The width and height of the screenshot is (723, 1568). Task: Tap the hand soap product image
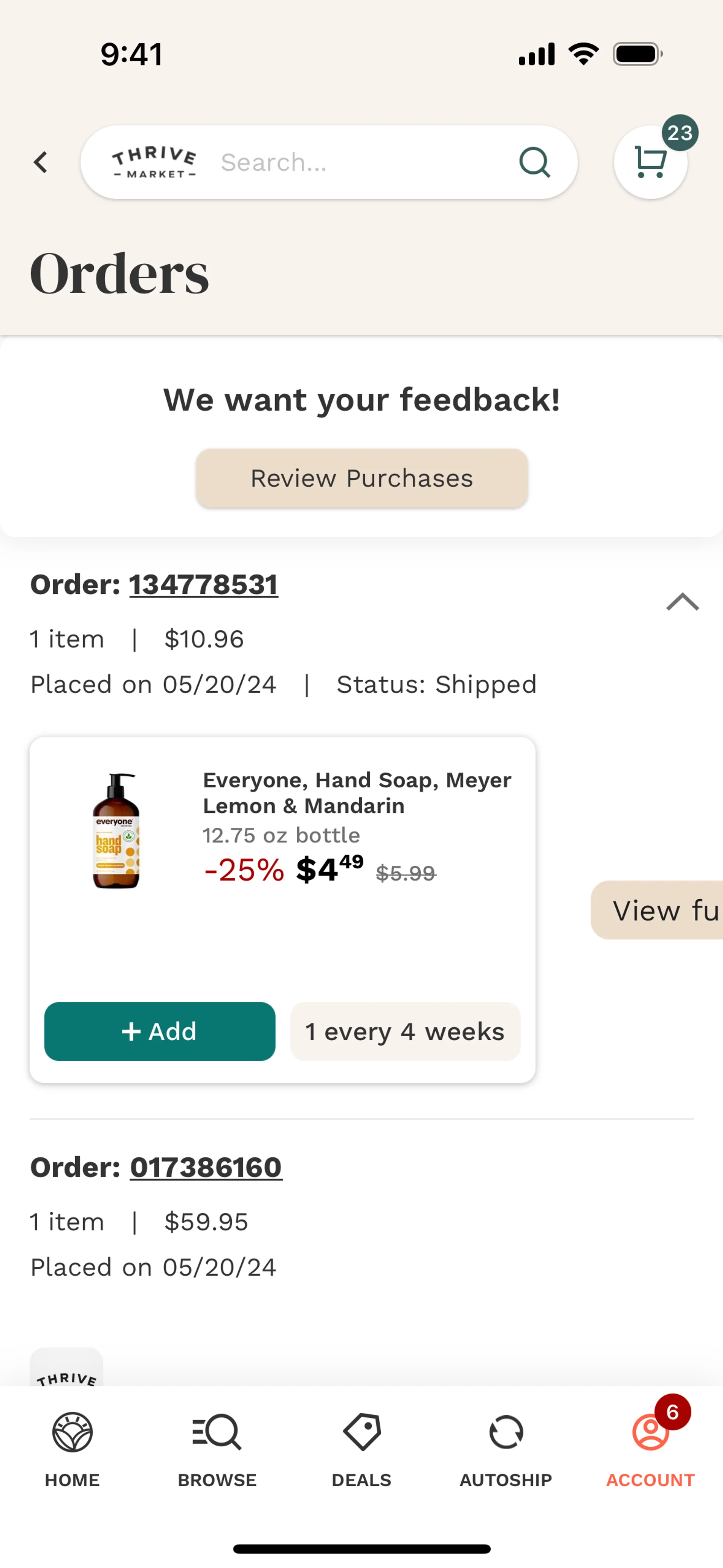coord(116,831)
